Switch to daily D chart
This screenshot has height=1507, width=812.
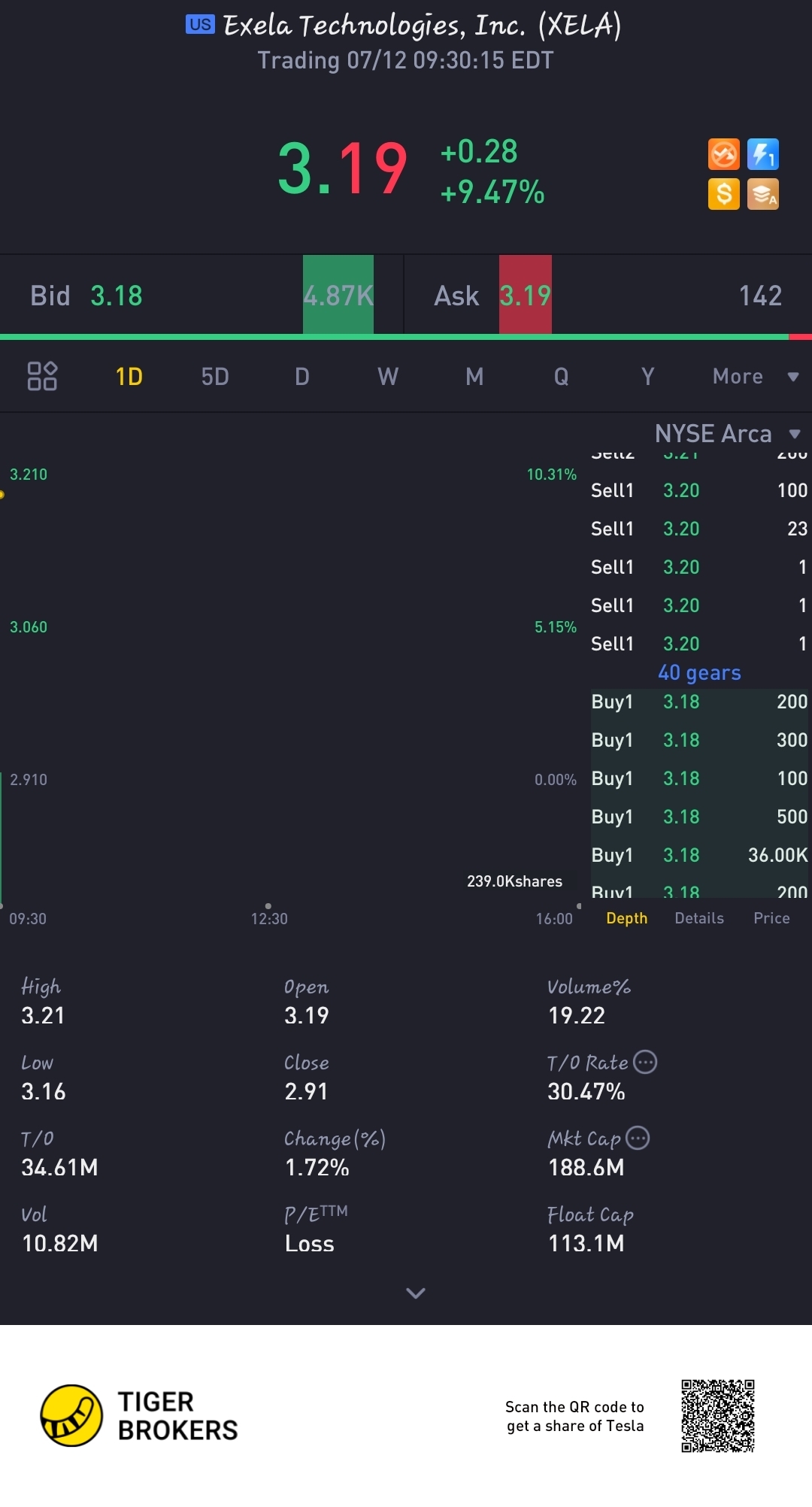(x=302, y=376)
